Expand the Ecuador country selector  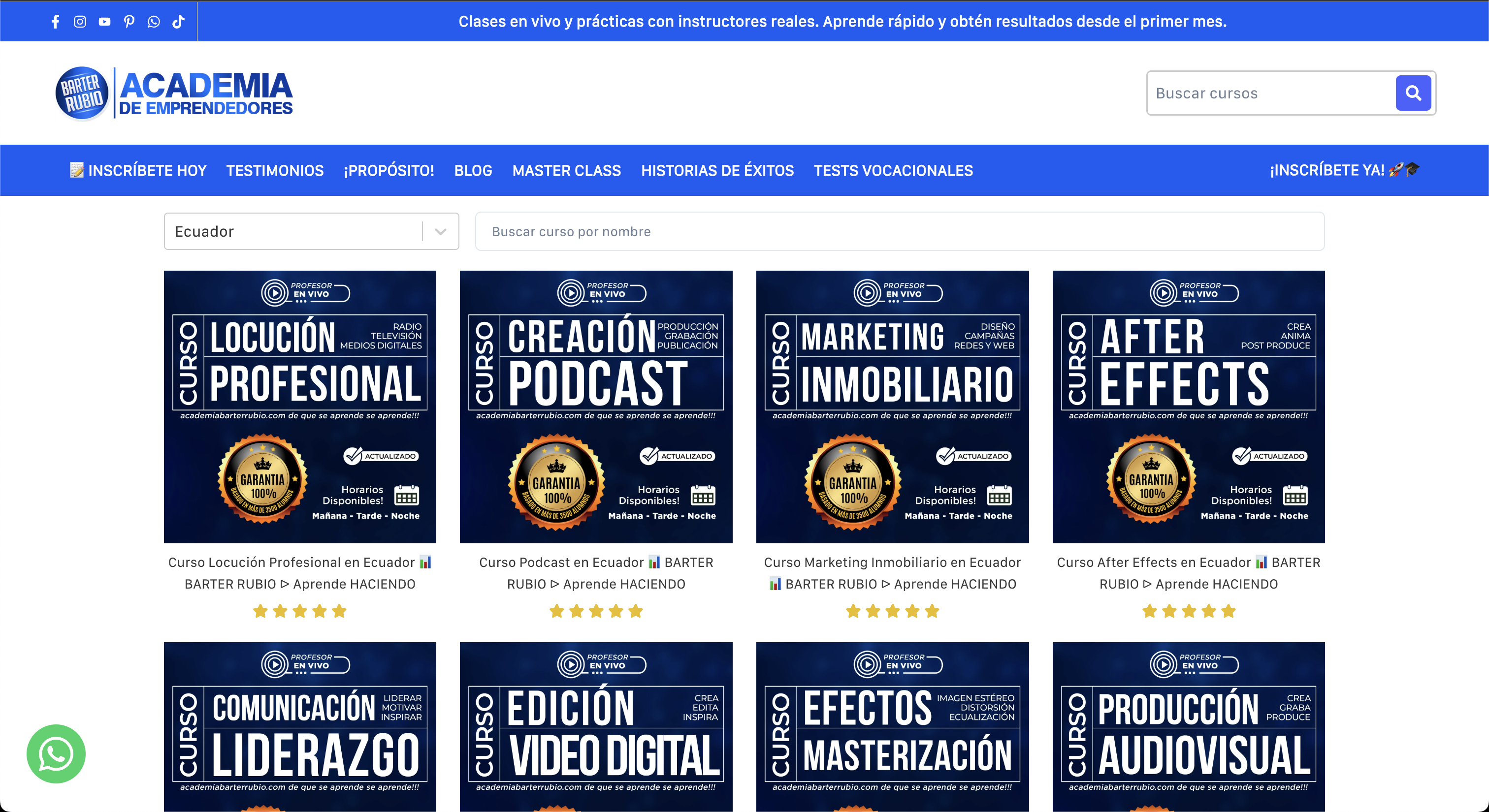[289, 231]
